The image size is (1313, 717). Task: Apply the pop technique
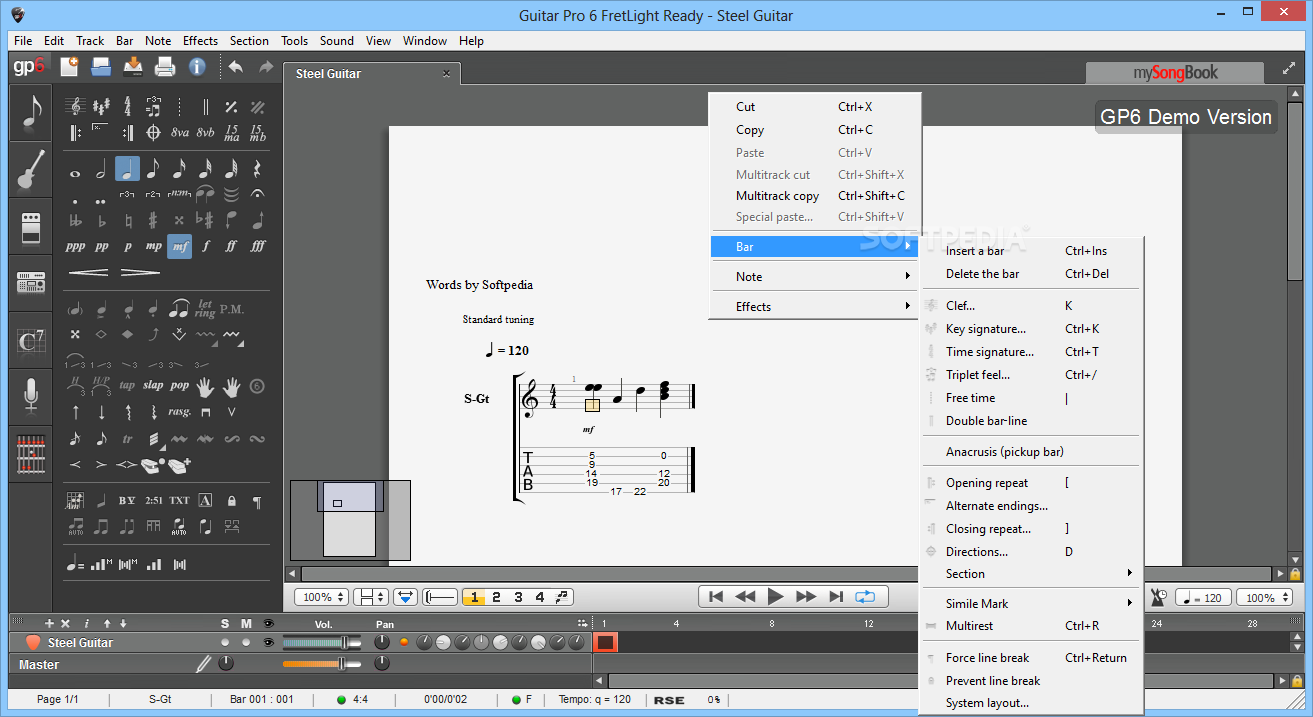(179, 385)
